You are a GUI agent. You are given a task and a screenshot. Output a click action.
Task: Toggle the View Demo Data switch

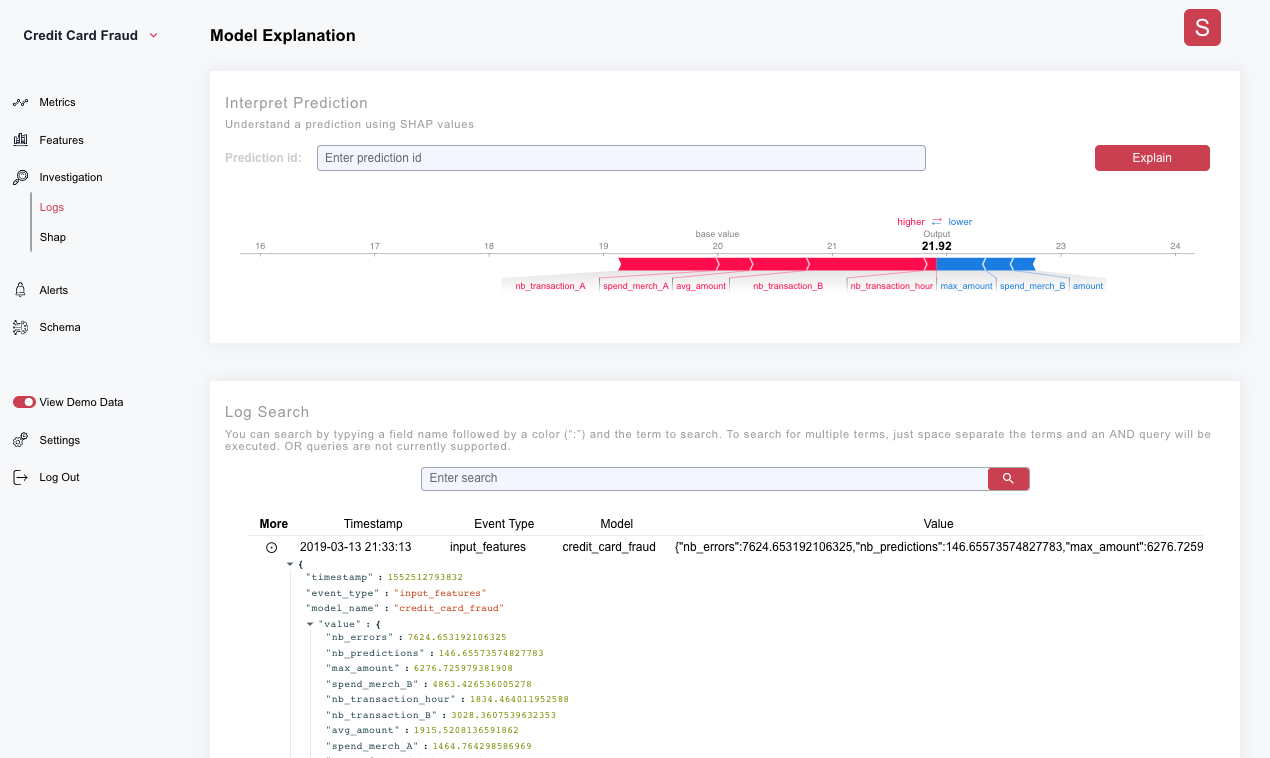click(24, 402)
